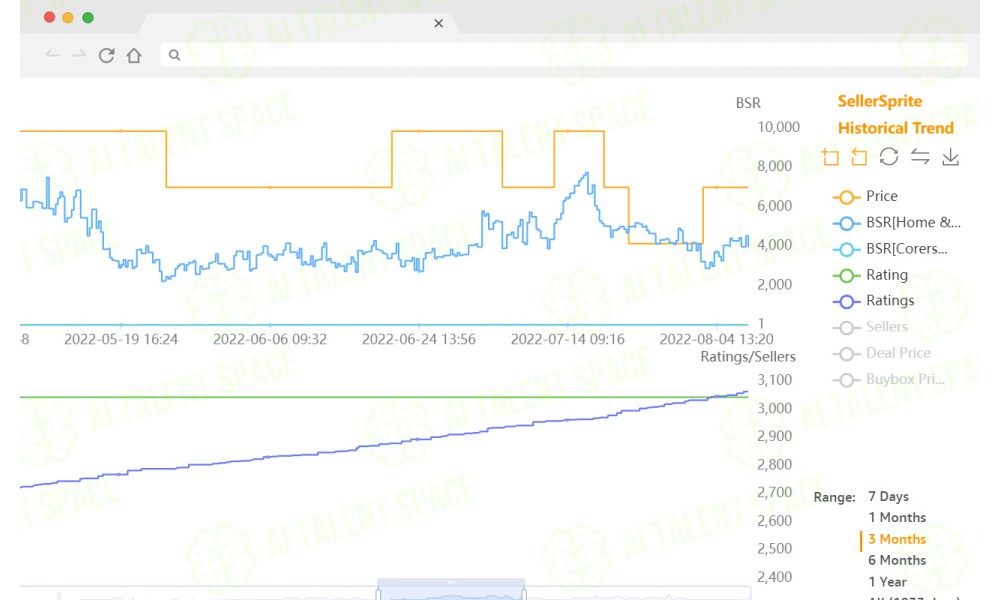Switch range to 1 Months
Image resolution: width=1000 pixels, height=600 pixels.
click(x=897, y=518)
